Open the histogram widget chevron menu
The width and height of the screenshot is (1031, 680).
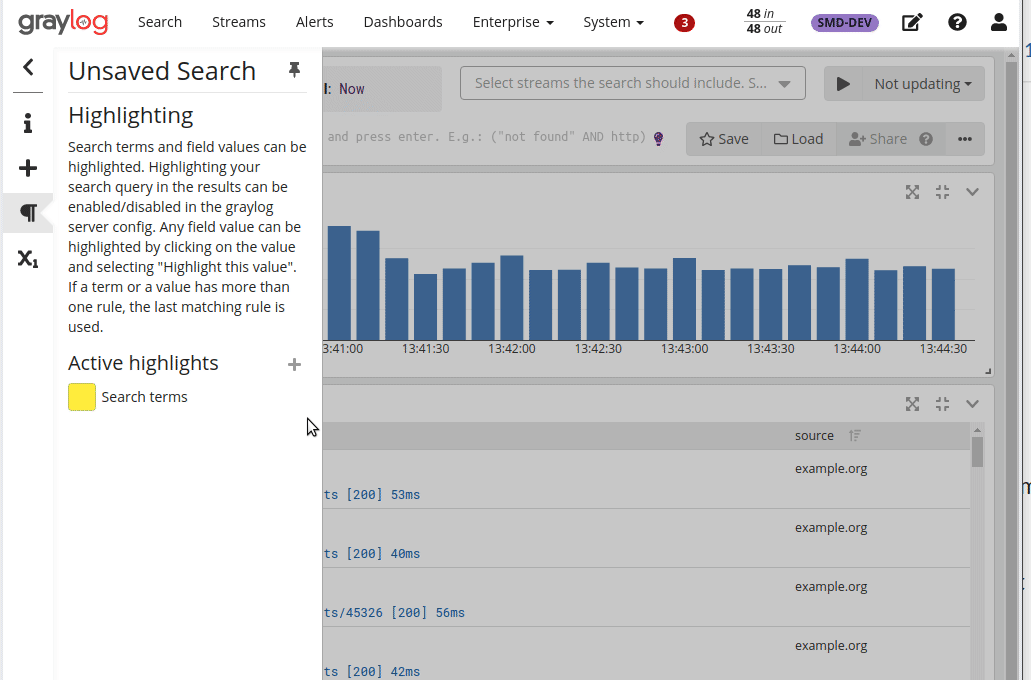click(x=972, y=192)
